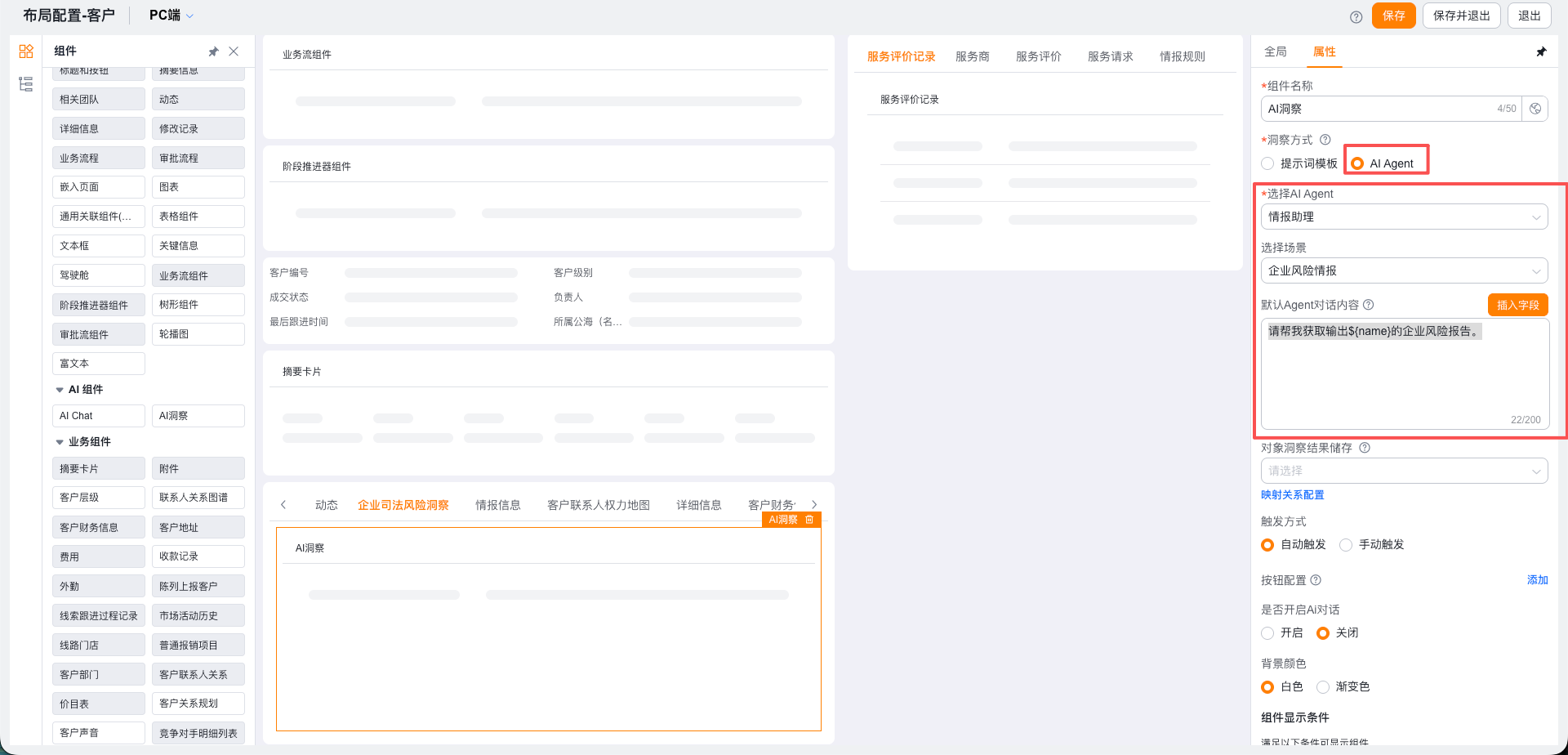Screen dimensions: 1568x755
Task: Open 映射关系配置 link
Action: (1293, 495)
